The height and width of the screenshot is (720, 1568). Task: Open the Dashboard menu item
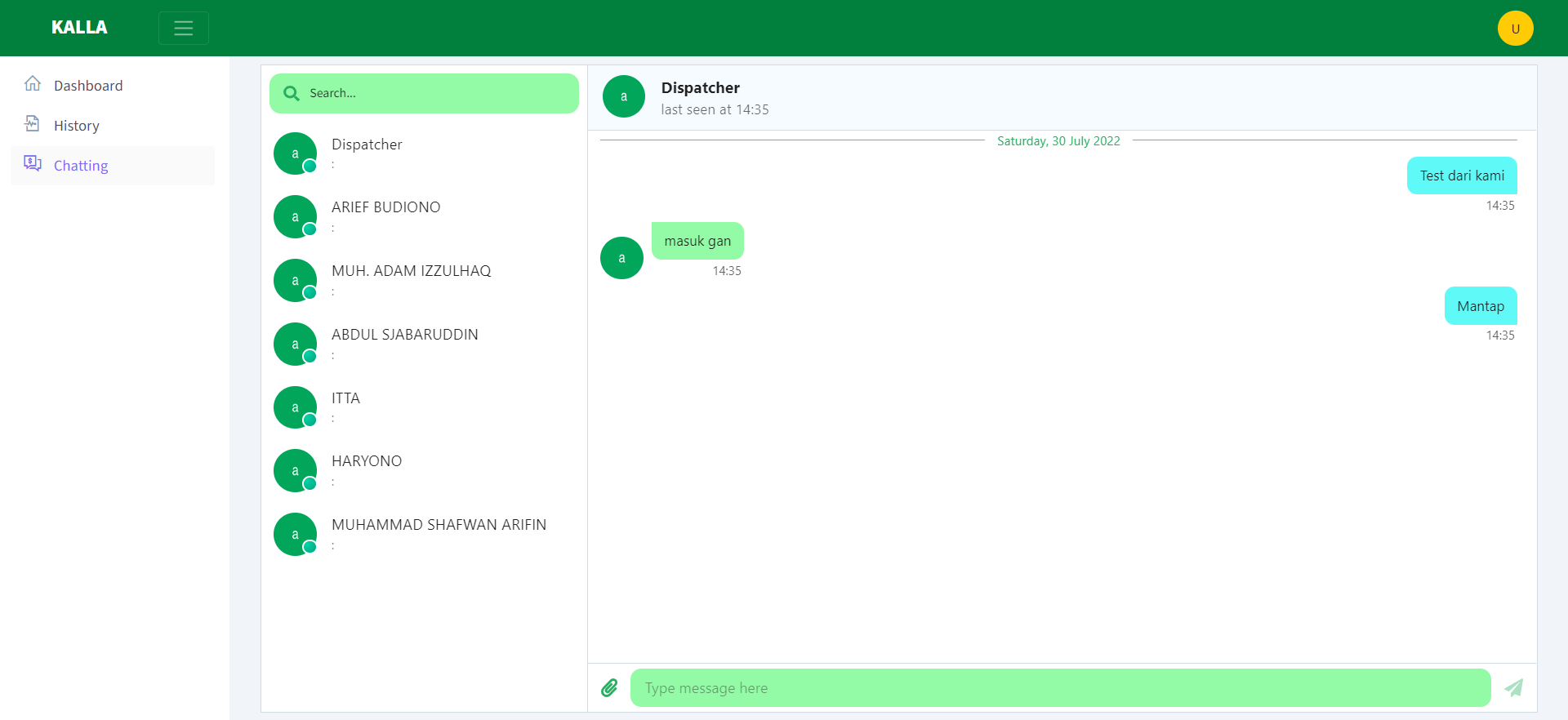click(x=113, y=85)
